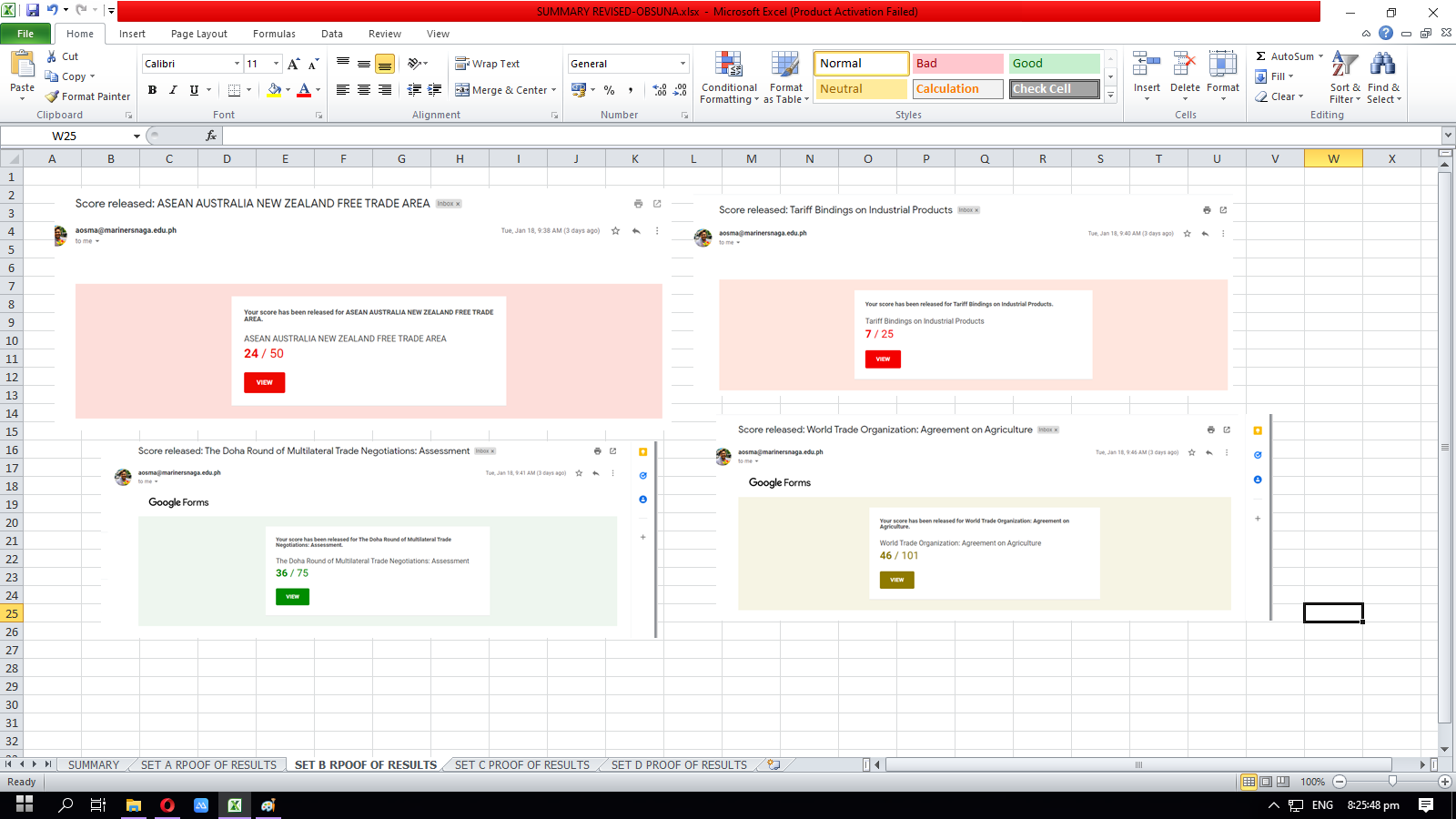Image resolution: width=1456 pixels, height=819 pixels.
Task: Enable Wrap Text
Action: click(x=488, y=64)
